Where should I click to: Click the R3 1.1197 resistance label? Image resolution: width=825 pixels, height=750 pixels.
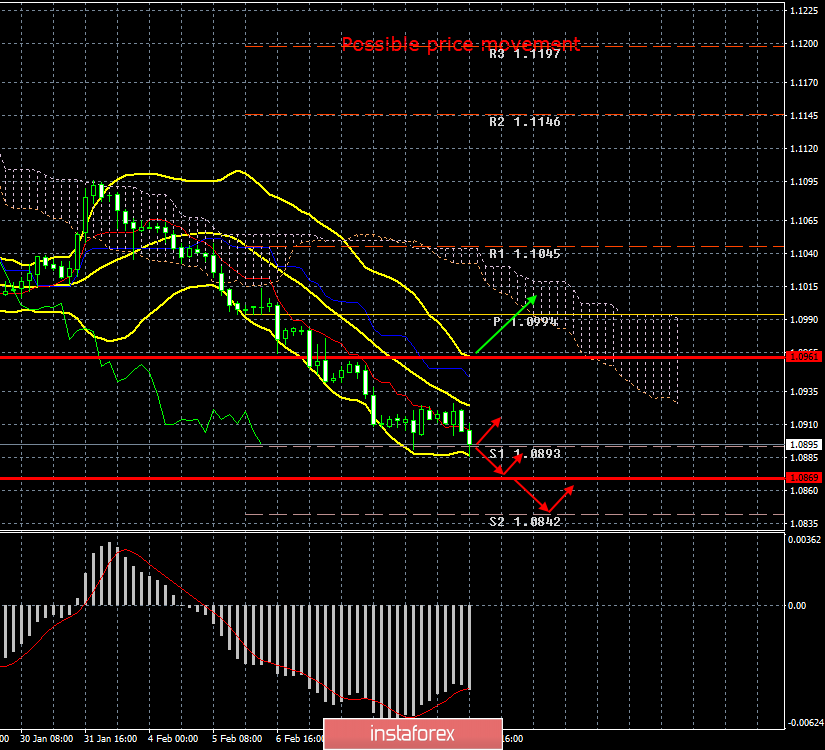click(x=525, y=54)
